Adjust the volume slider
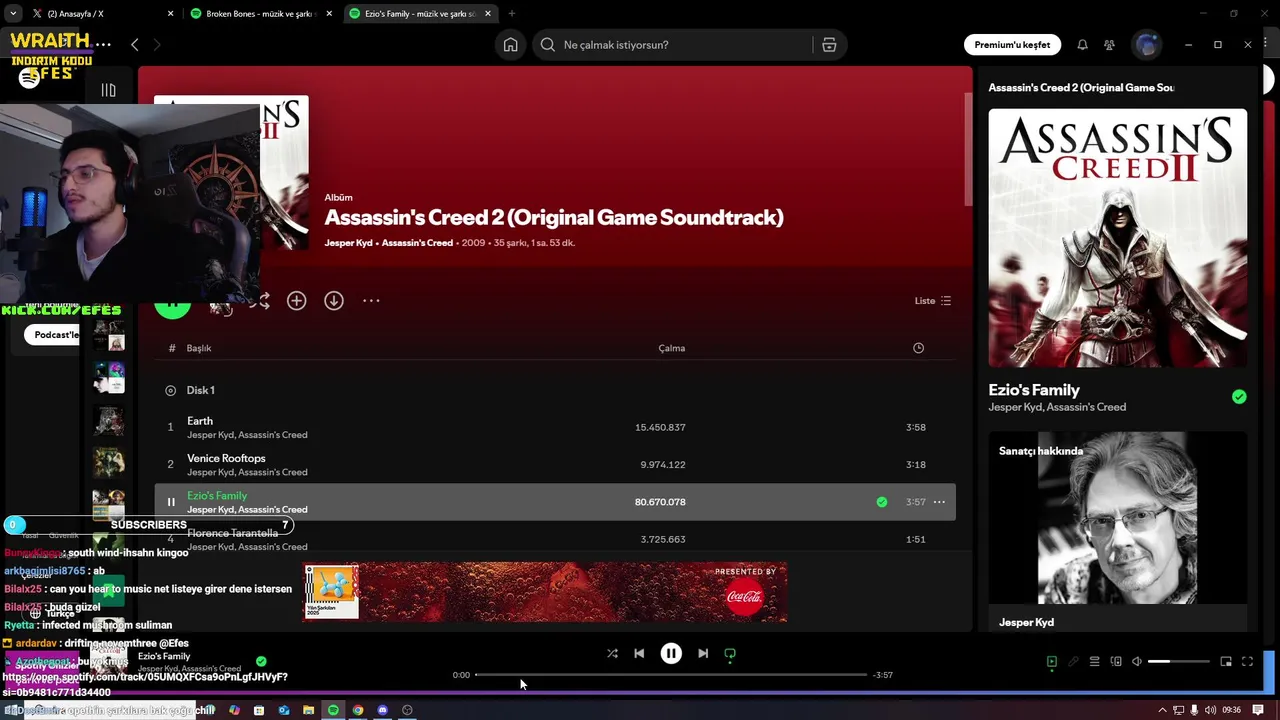Viewport: 1280px width, 720px height. tap(1178, 662)
